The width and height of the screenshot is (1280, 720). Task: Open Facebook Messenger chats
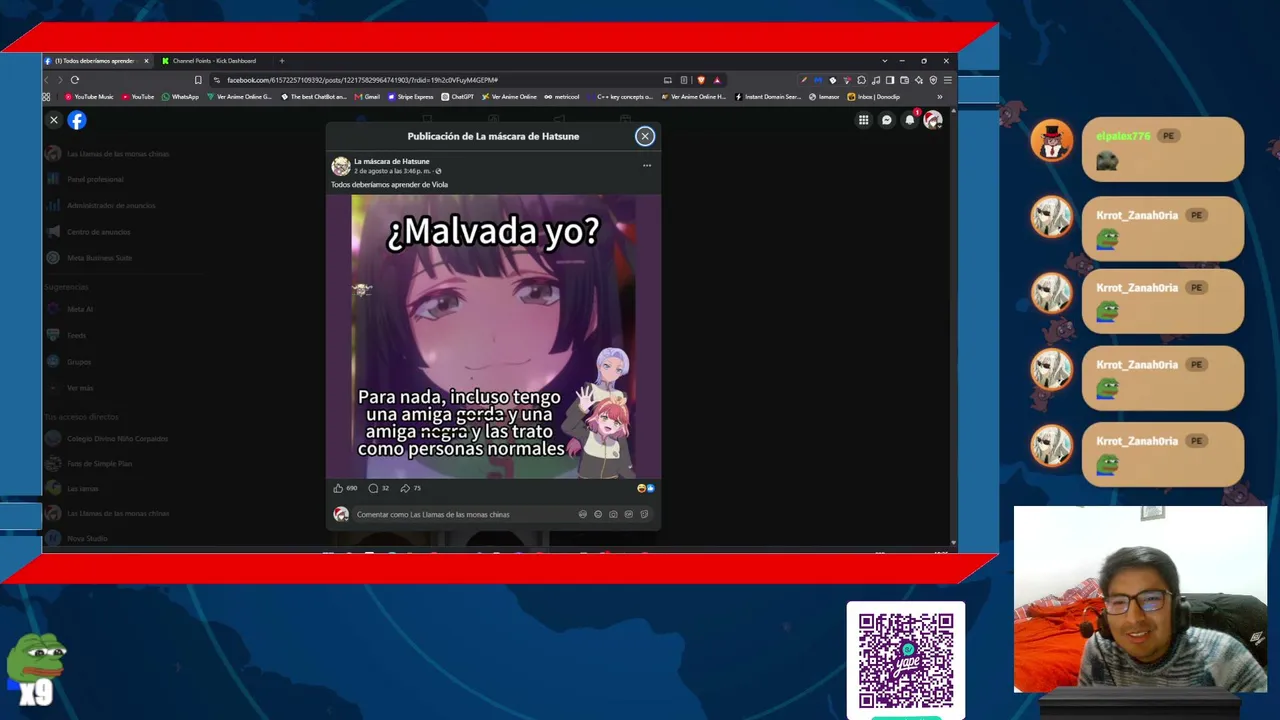pos(886,120)
